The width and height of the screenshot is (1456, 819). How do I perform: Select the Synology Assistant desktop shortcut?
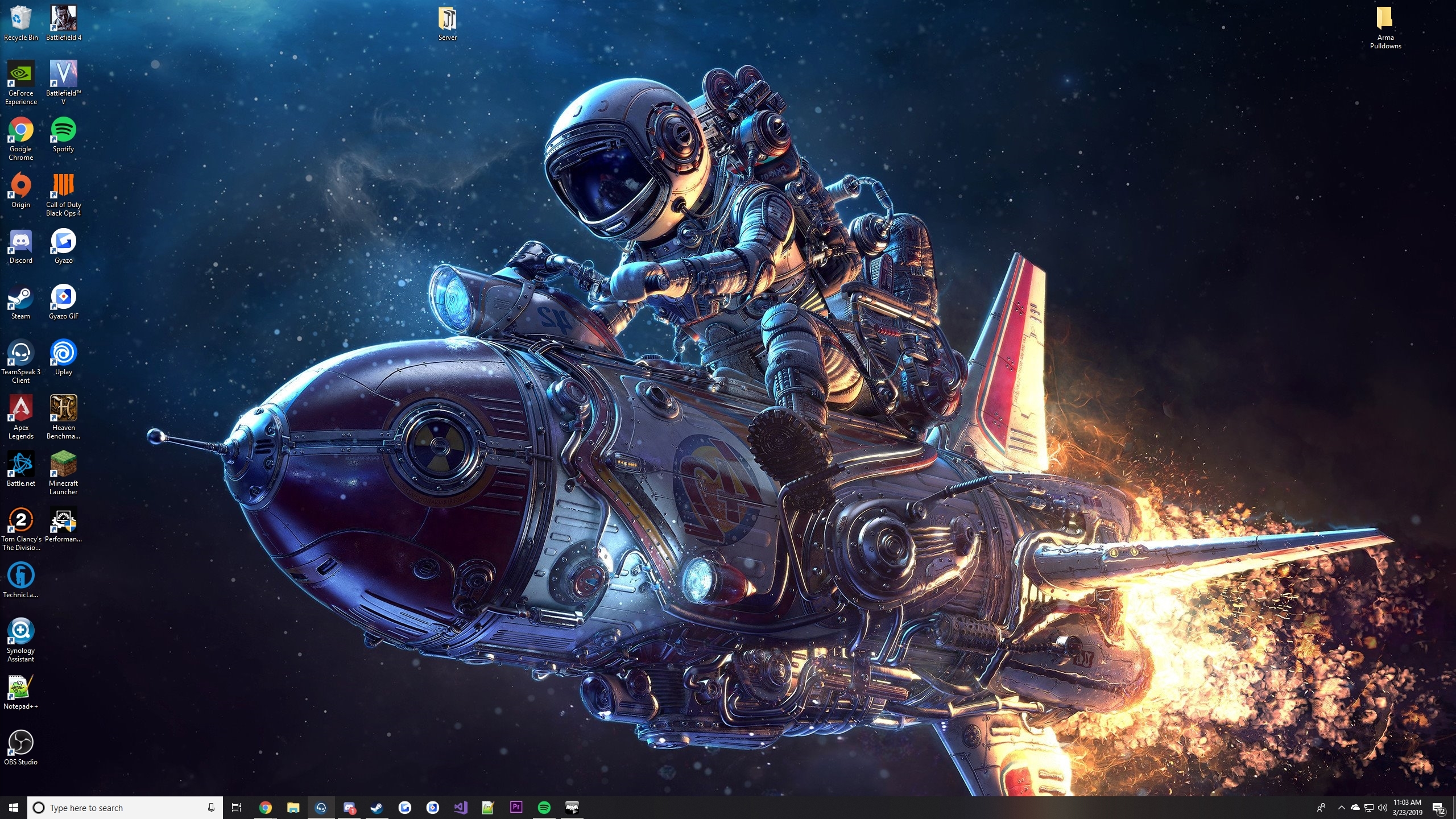pyautogui.click(x=20, y=640)
